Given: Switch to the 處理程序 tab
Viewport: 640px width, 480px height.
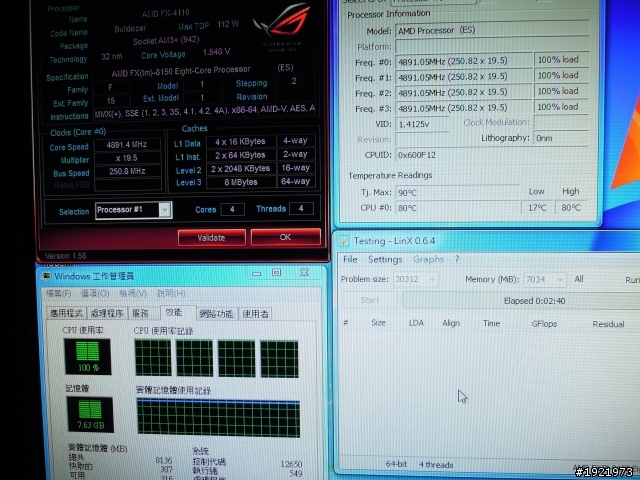Looking at the screenshot, I should tap(107, 313).
